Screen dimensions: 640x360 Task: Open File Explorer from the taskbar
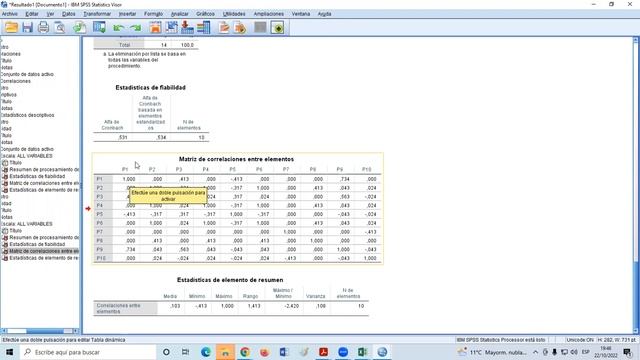point(225,352)
